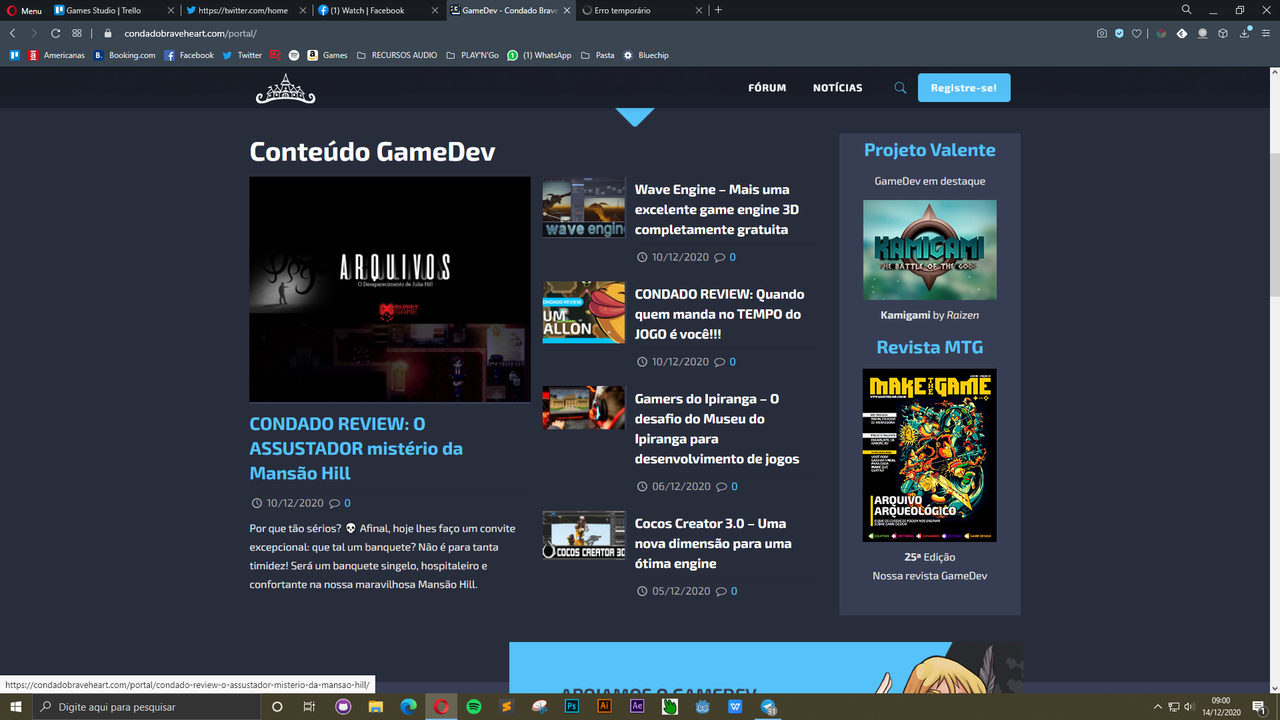Screen dimensions: 1280x720
Task: Expand the Games bookmarks folder
Action: (328, 55)
